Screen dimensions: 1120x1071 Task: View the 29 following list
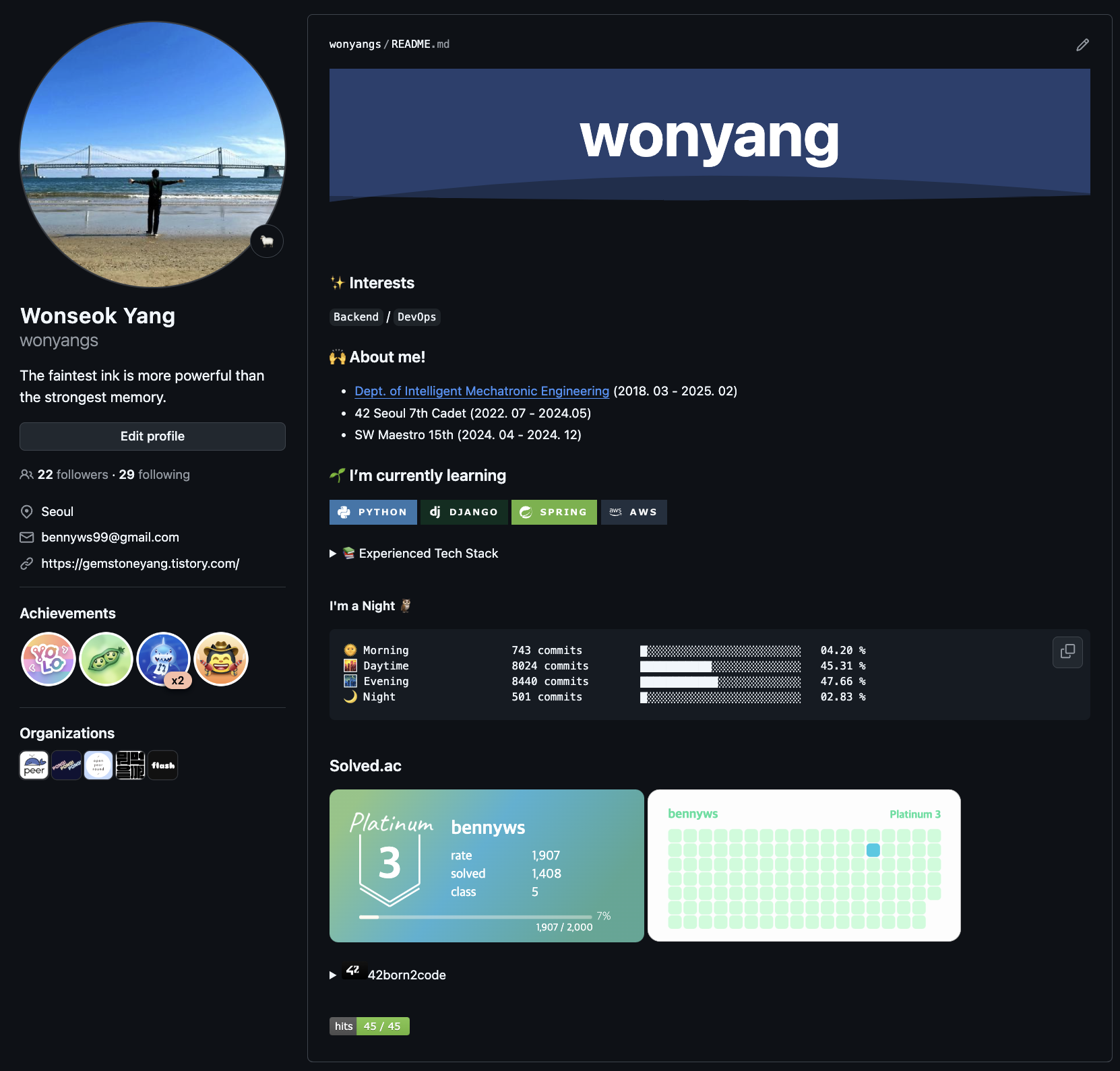154,475
